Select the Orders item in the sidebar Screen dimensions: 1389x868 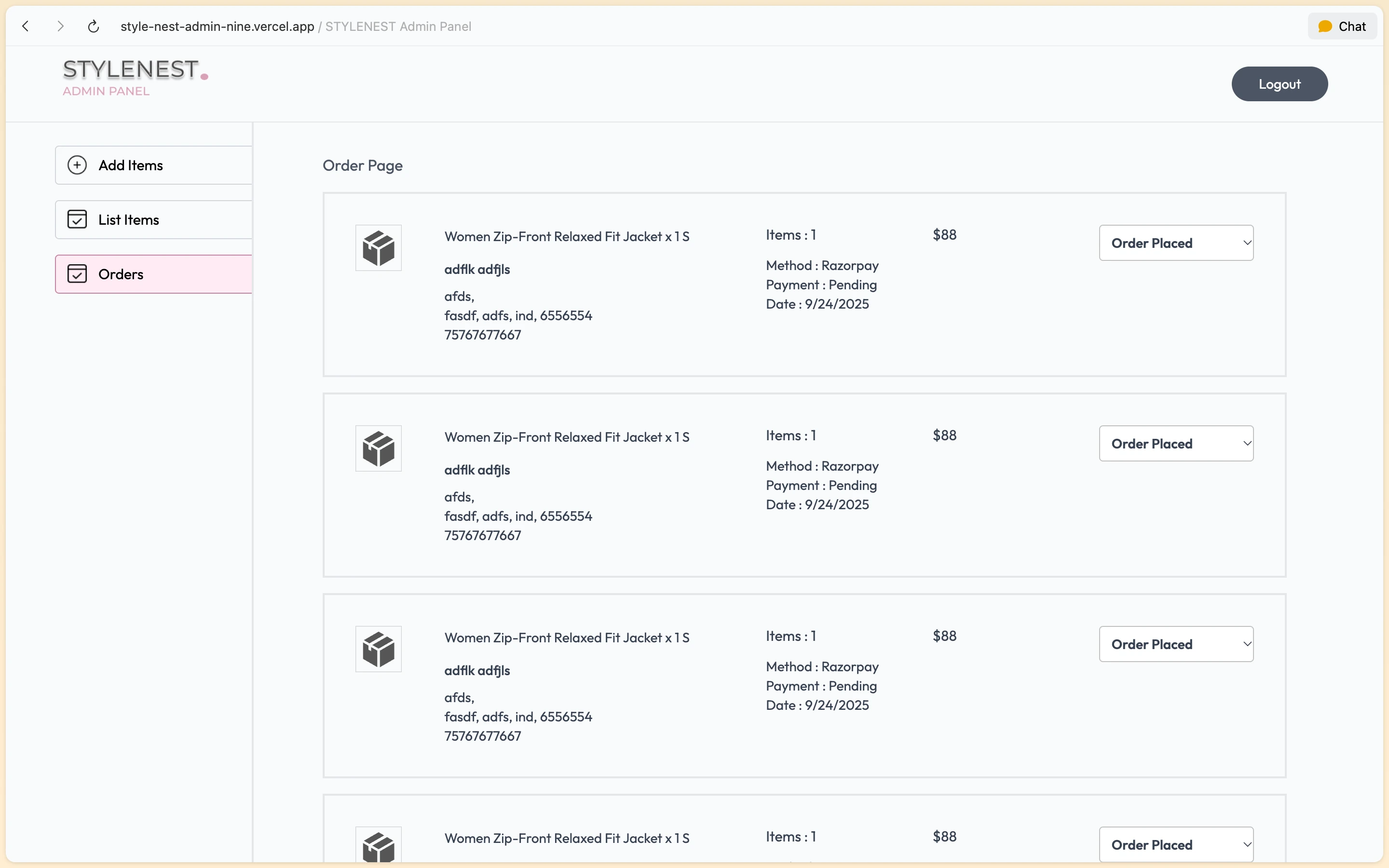[x=154, y=274]
